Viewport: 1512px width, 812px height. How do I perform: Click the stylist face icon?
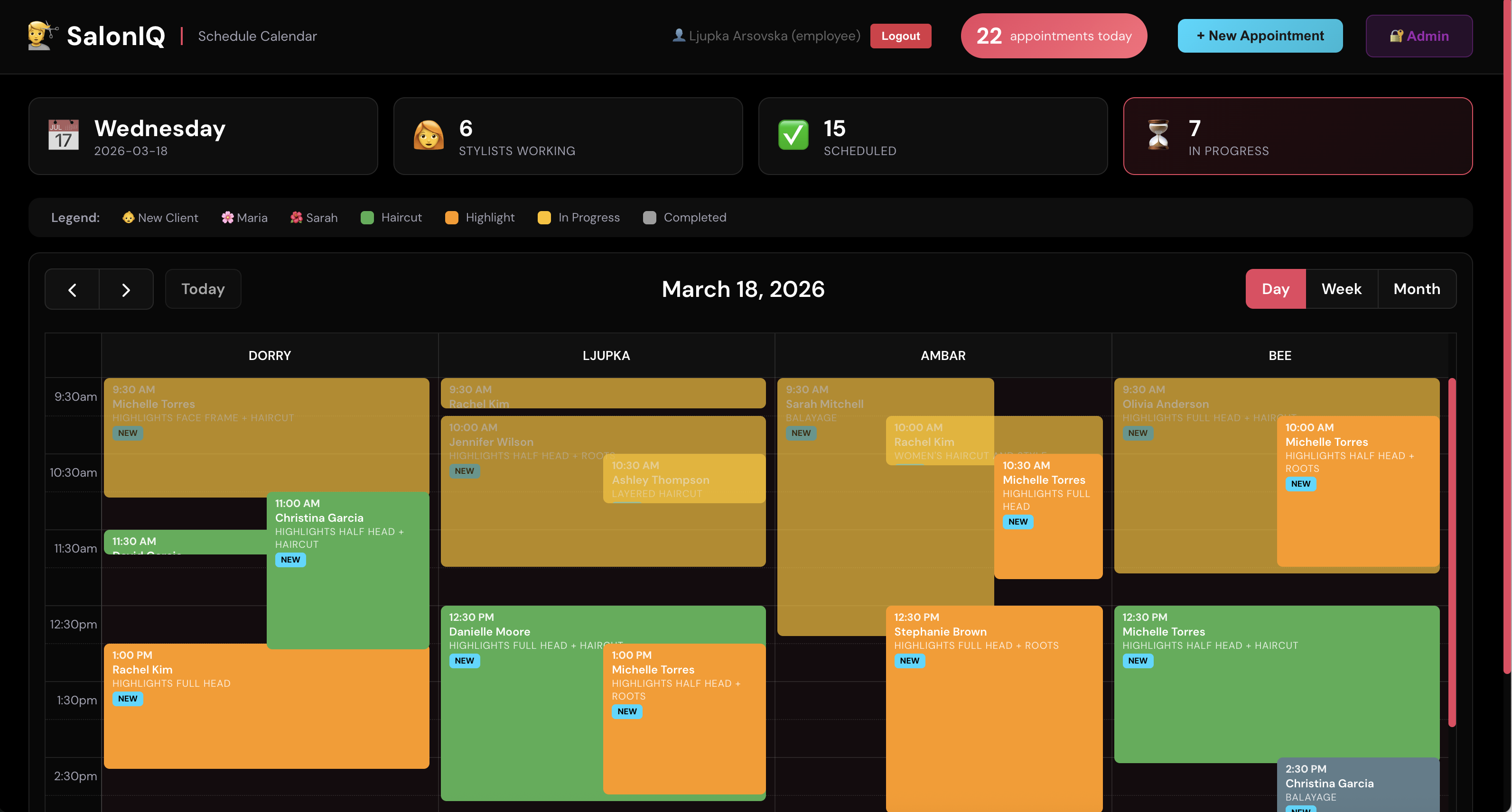coord(429,135)
